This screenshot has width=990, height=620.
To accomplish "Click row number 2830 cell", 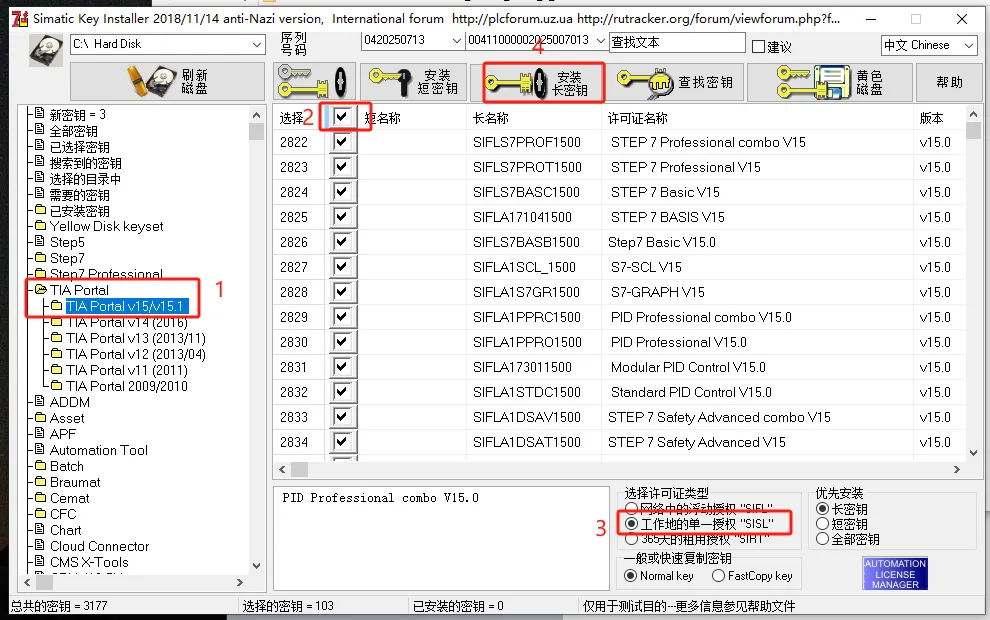I will point(294,342).
